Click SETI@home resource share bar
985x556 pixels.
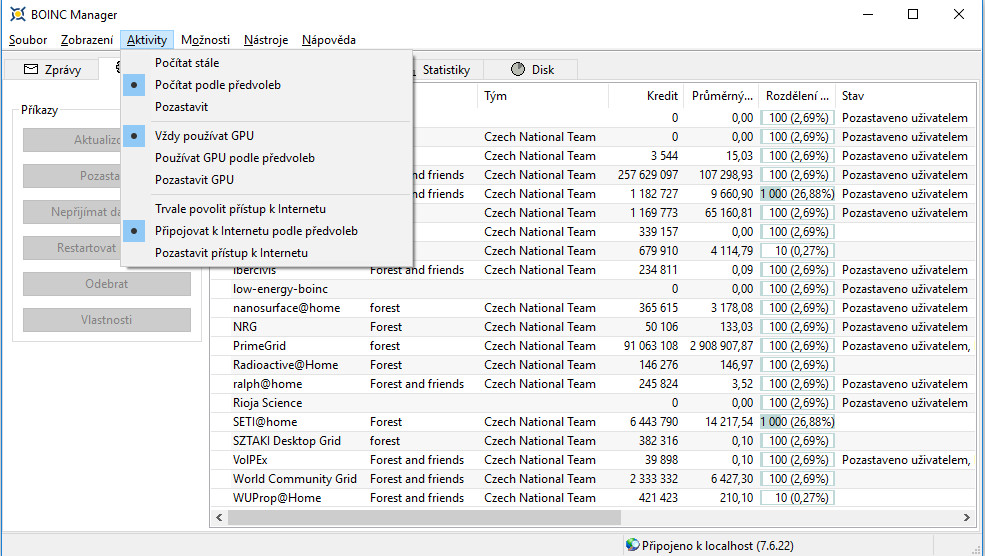pos(797,422)
